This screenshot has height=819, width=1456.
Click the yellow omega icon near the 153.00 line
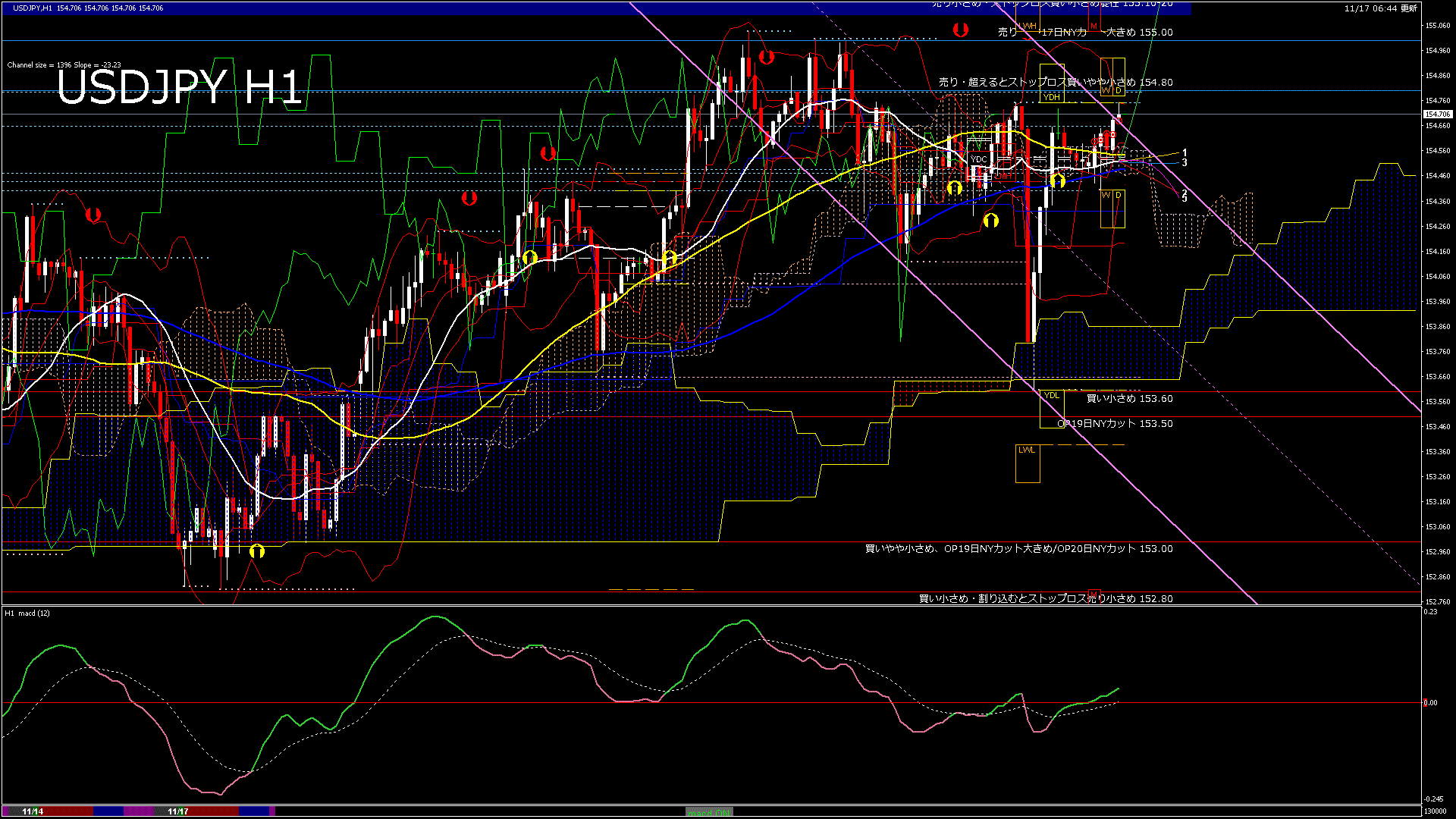(x=256, y=552)
